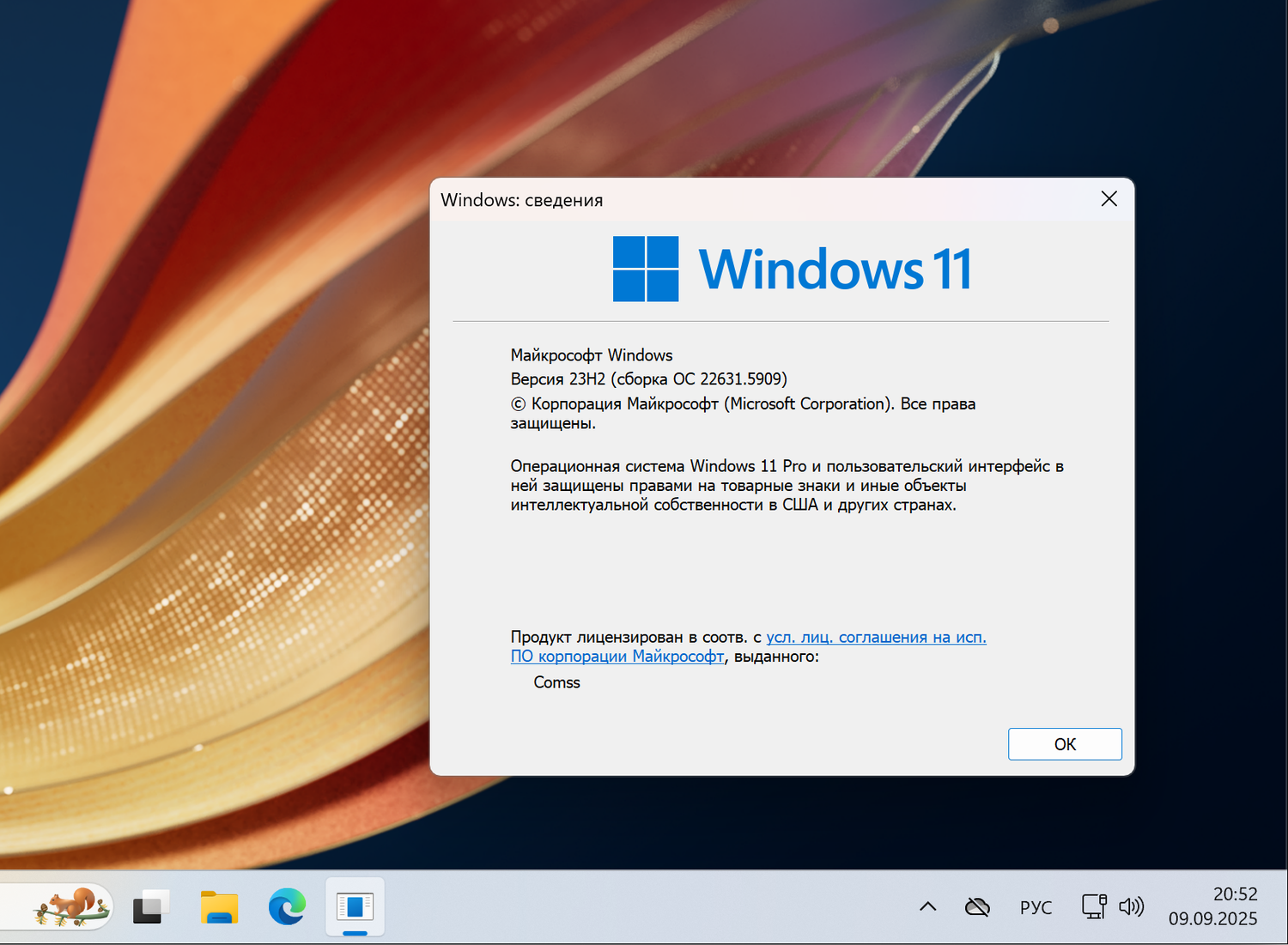Open the Start menu button
The image size is (1288, 945).
point(149,906)
